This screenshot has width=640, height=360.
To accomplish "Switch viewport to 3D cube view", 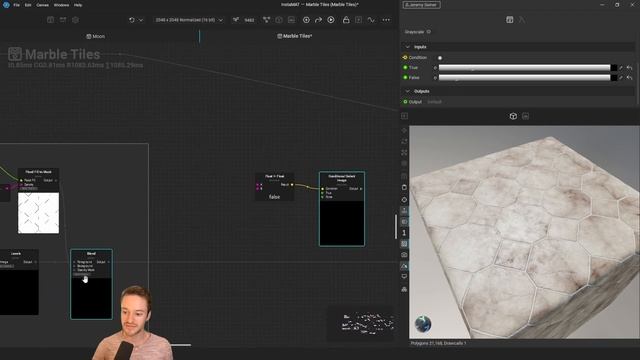I will pyautogui.click(x=513, y=116).
